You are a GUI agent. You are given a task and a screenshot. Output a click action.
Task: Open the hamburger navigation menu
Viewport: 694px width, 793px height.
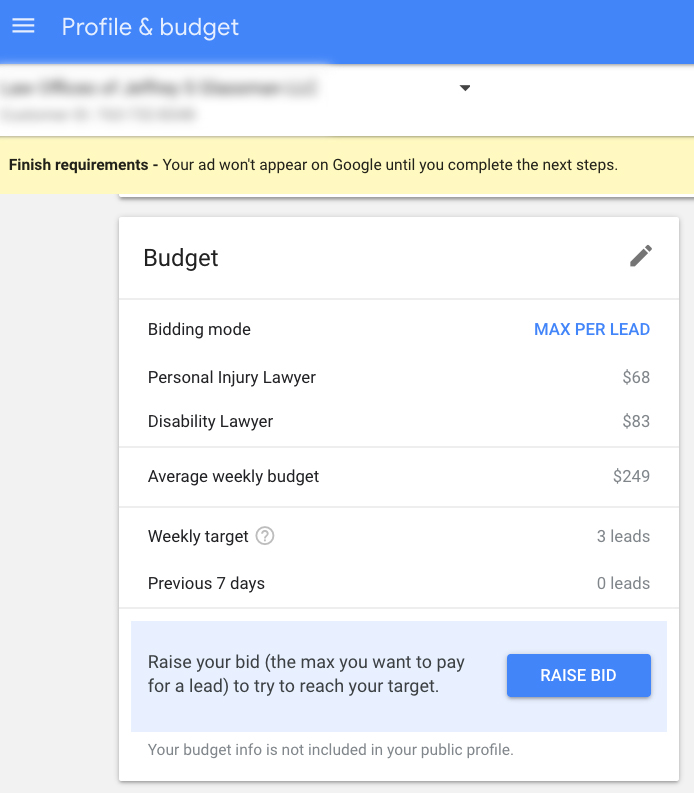[x=23, y=26]
